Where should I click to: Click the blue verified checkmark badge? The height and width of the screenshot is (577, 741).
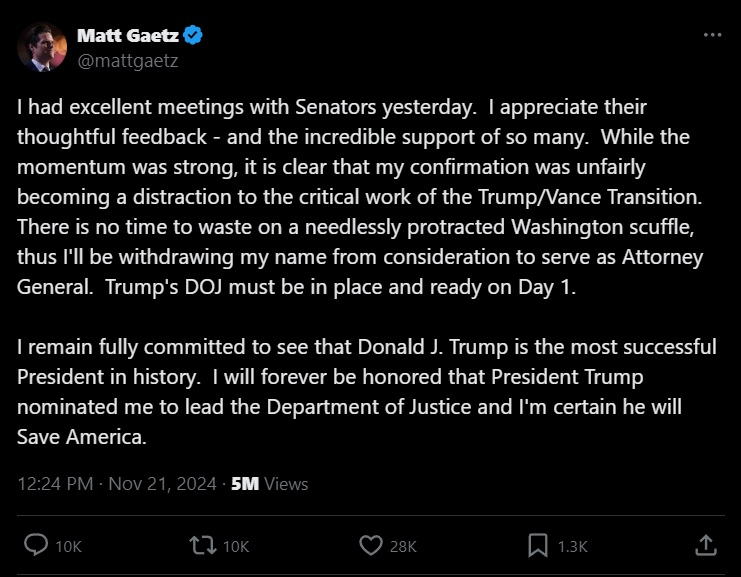click(193, 35)
